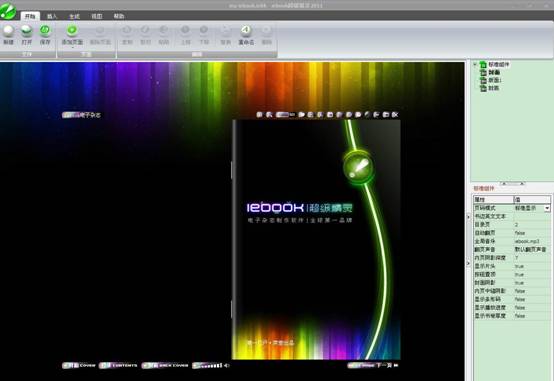The image size is (554, 381).
Task: Click the COVER navigation button in preview
Action: coord(79,365)
